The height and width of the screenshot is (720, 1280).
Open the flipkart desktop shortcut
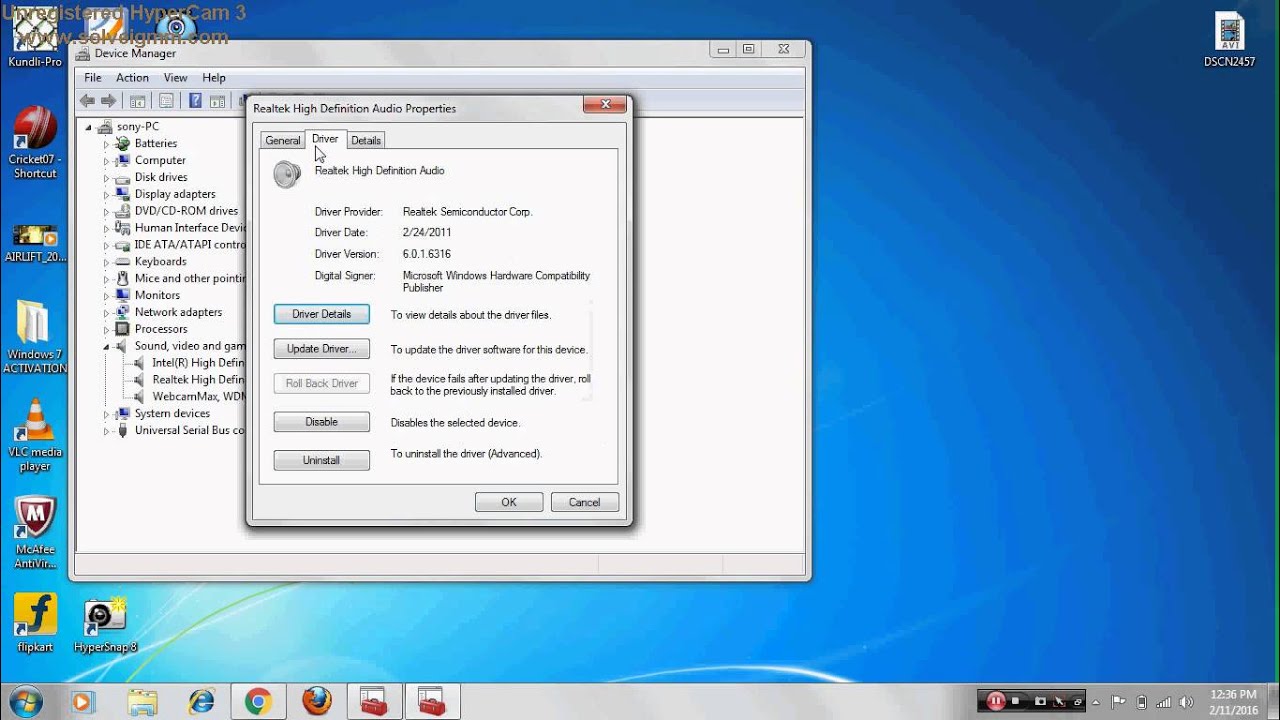(35, 623)
